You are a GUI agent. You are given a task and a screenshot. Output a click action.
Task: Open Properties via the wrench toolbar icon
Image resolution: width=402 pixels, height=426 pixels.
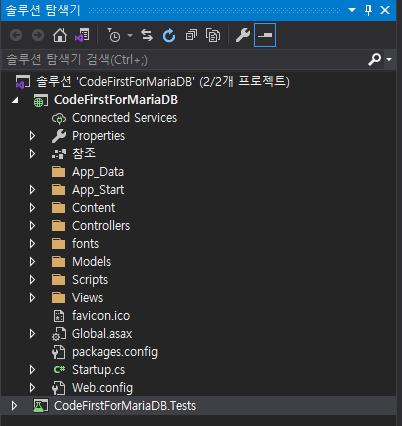point(243,35)
